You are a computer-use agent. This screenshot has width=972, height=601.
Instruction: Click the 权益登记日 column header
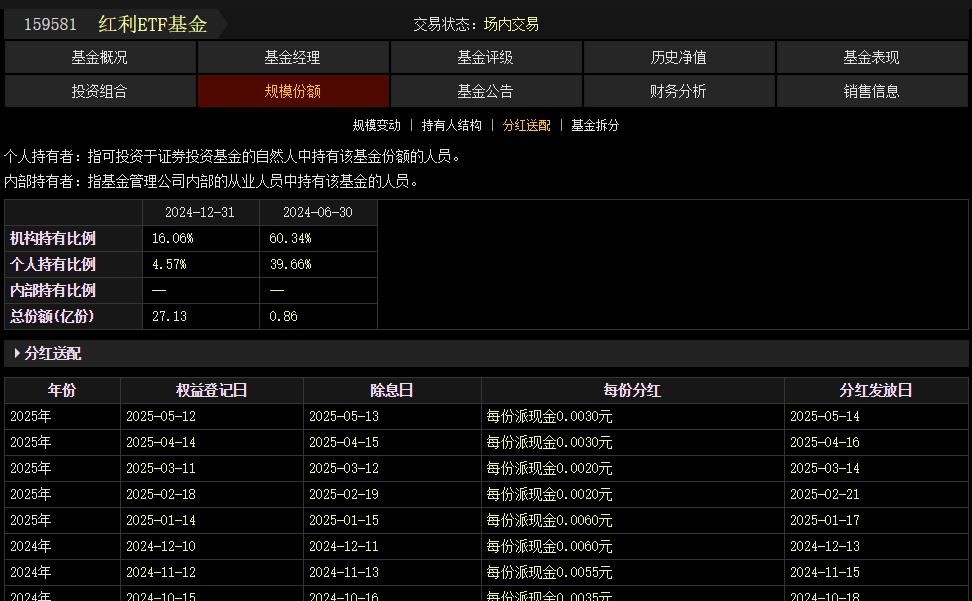211,390
